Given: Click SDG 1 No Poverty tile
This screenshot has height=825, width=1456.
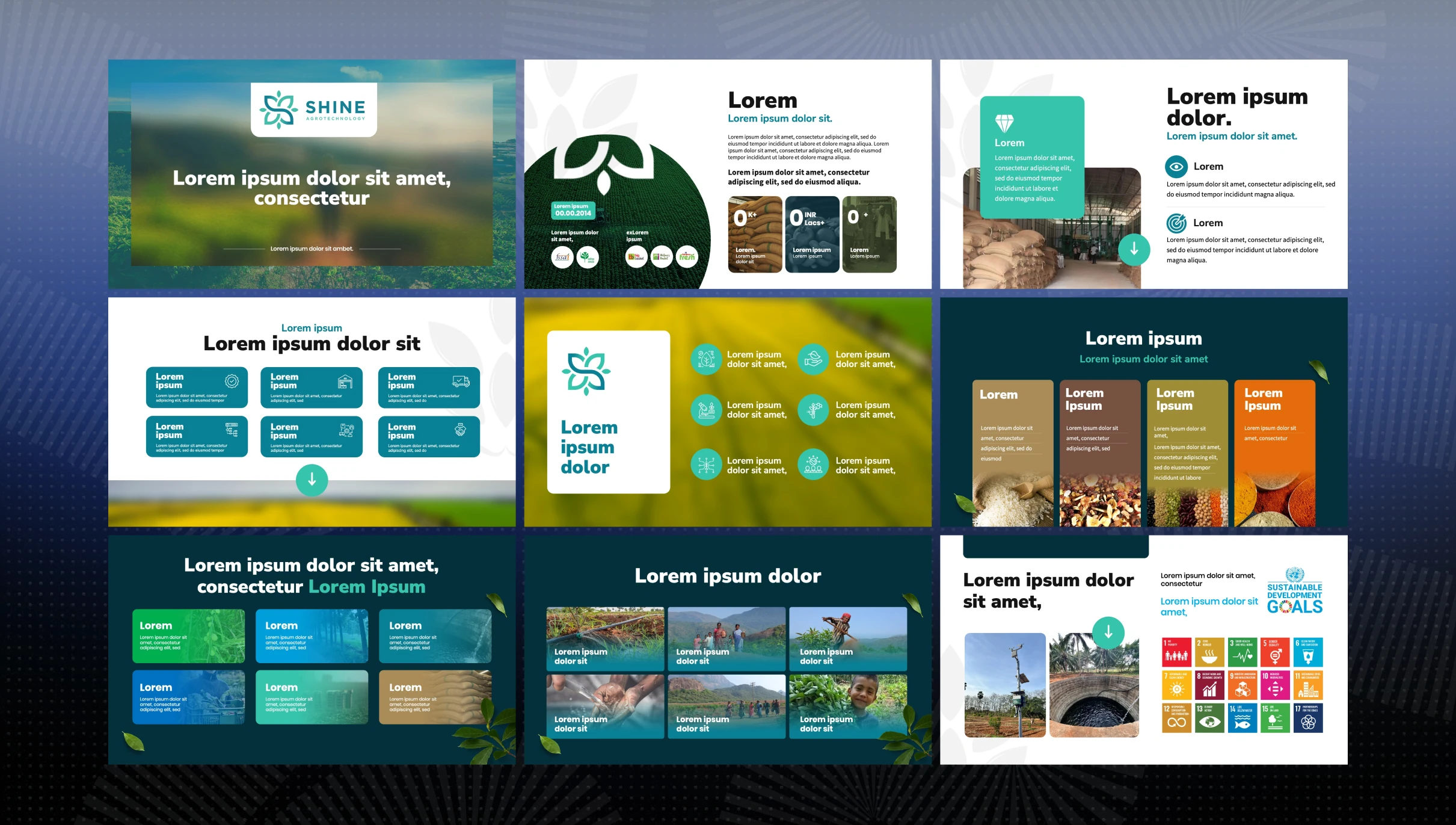Looking at the screenshot, I should tap(1176, 652).
